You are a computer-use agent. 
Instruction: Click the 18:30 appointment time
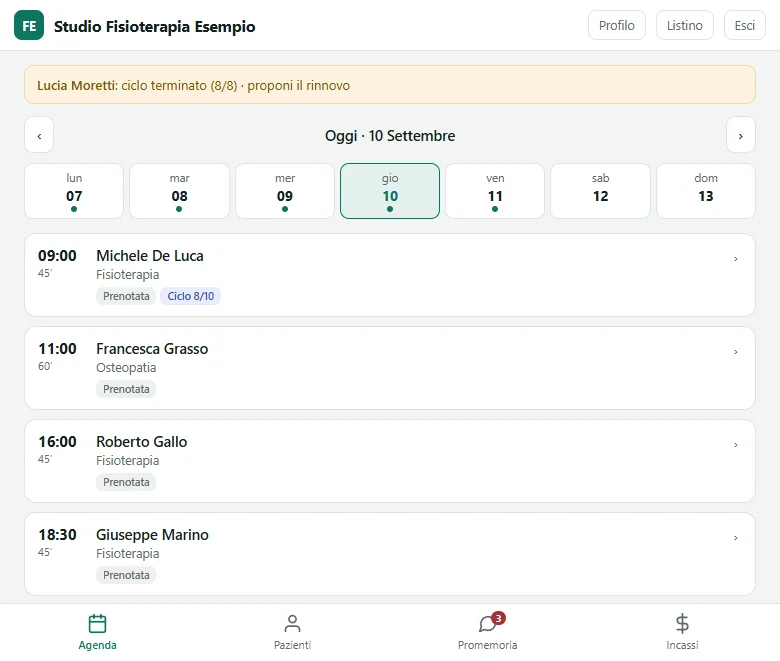(57, 535)
